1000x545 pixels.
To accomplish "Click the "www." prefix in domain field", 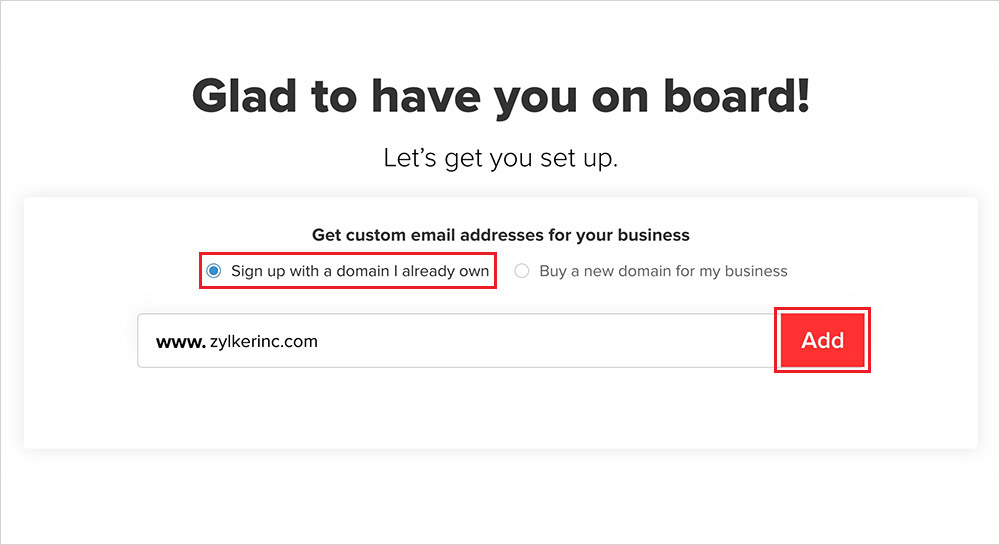I will click(180, 342).
